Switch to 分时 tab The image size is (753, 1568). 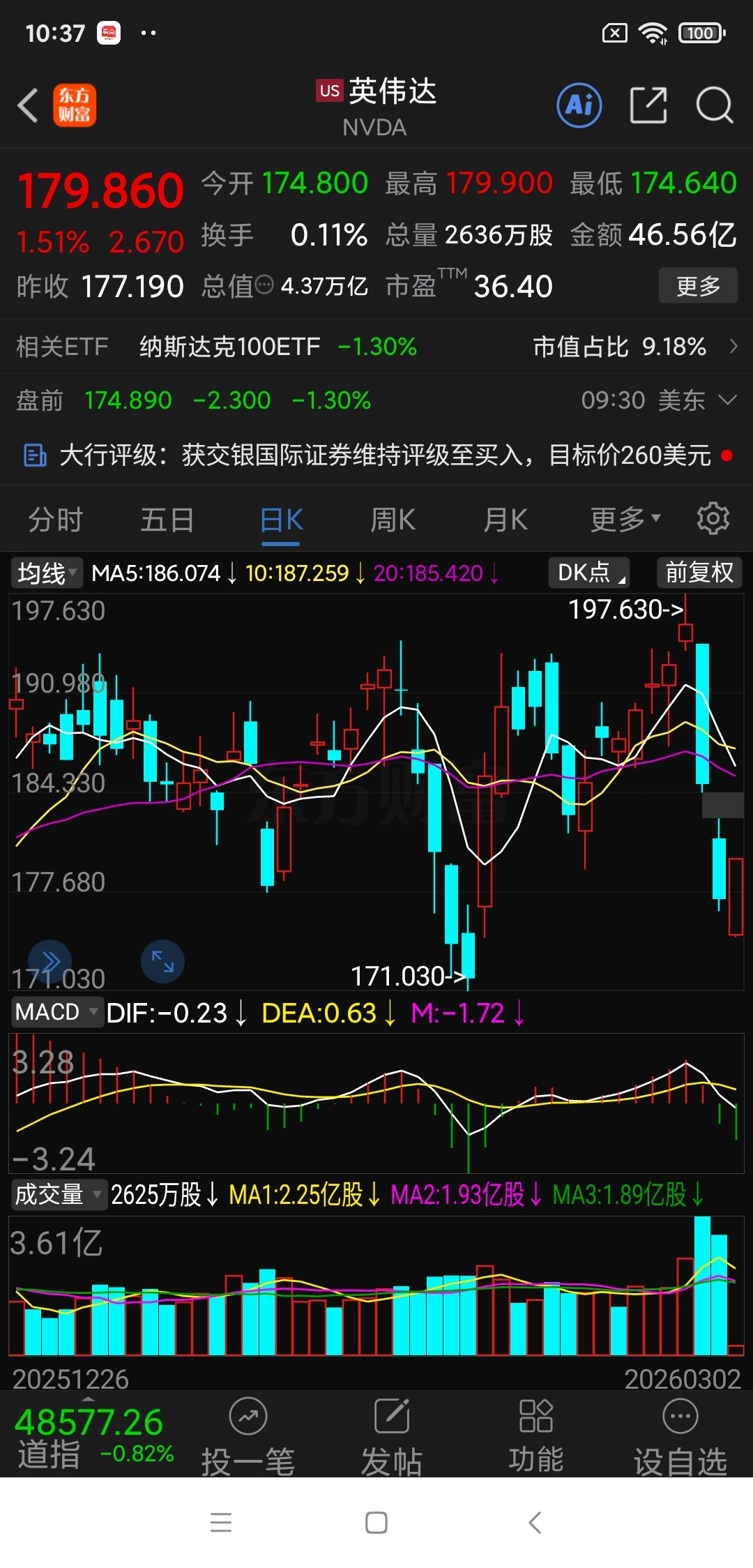[x=56, y=520]
